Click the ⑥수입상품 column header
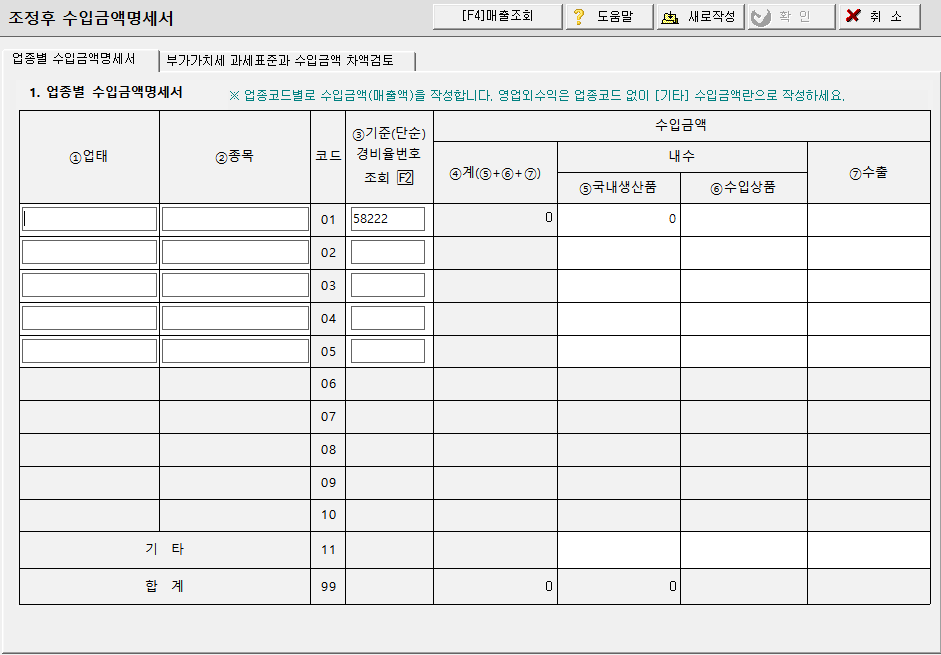The image size is (941, 655). click(x=744, y=188)
